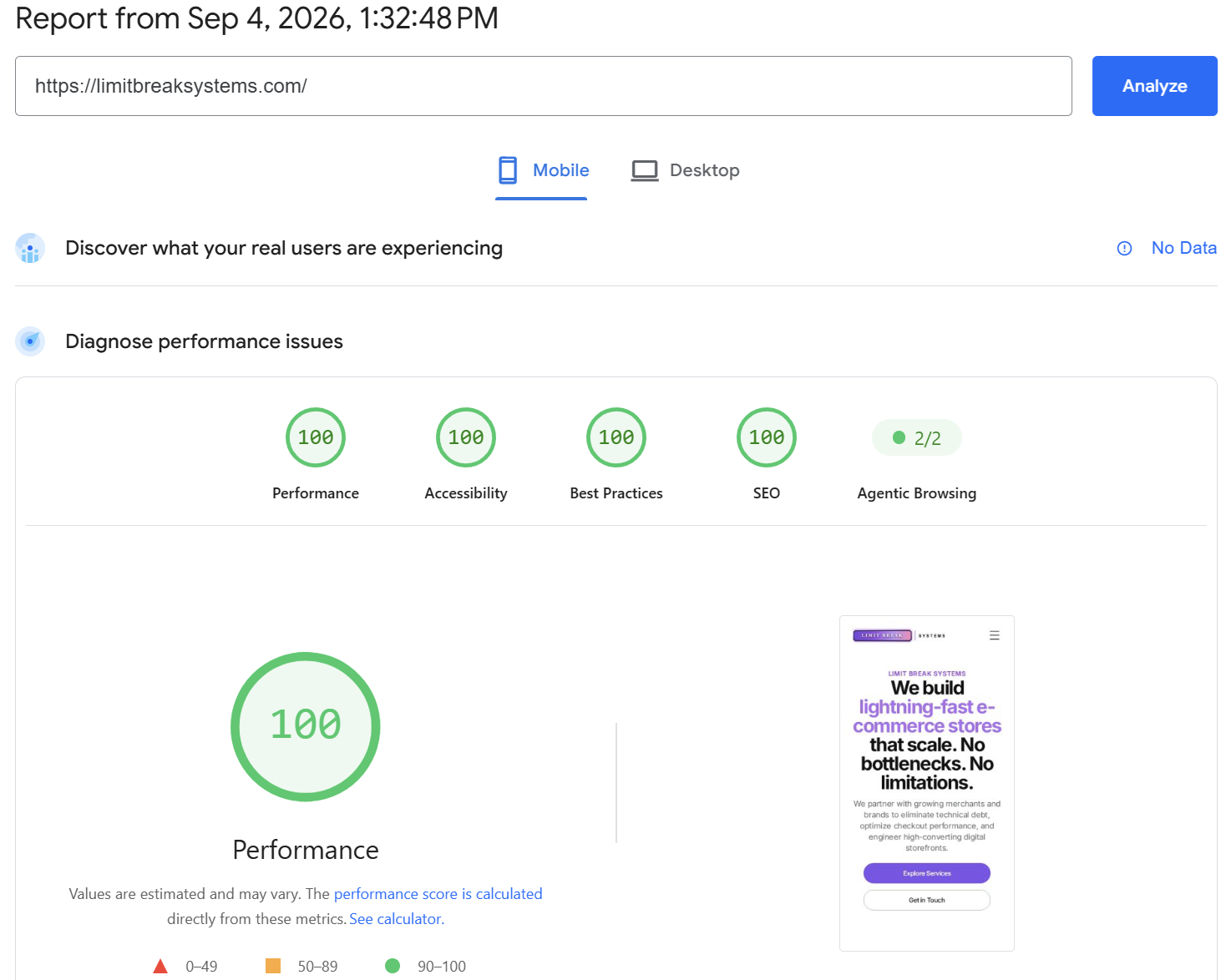
Task: Click the 0–49 legend range text
Action: click(x=201, y=967)
